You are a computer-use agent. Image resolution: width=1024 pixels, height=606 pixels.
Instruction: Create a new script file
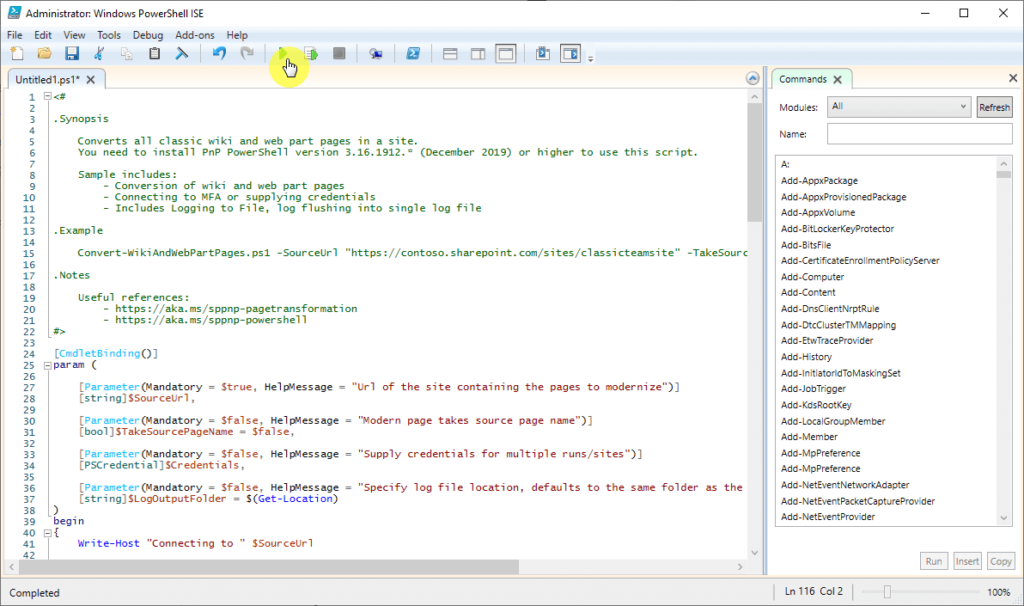[x=17, y=54]
